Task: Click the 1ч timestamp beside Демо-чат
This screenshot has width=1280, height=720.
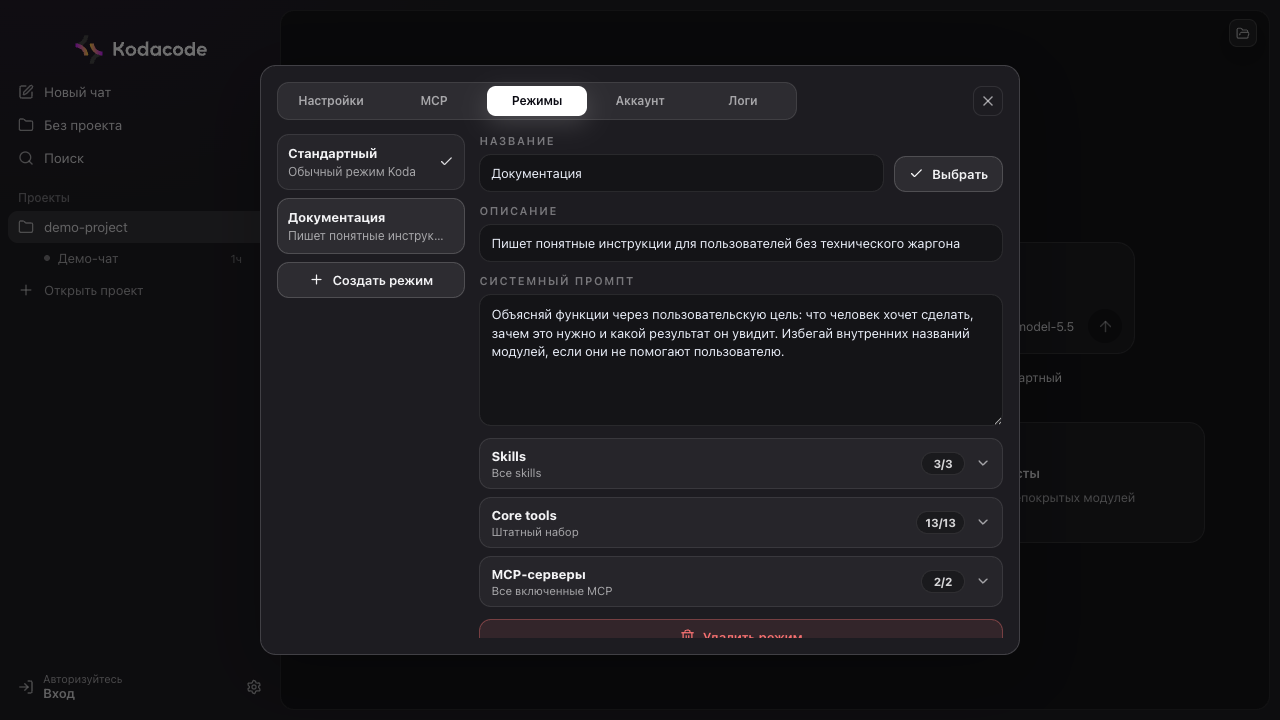Action: click(236, 259)
